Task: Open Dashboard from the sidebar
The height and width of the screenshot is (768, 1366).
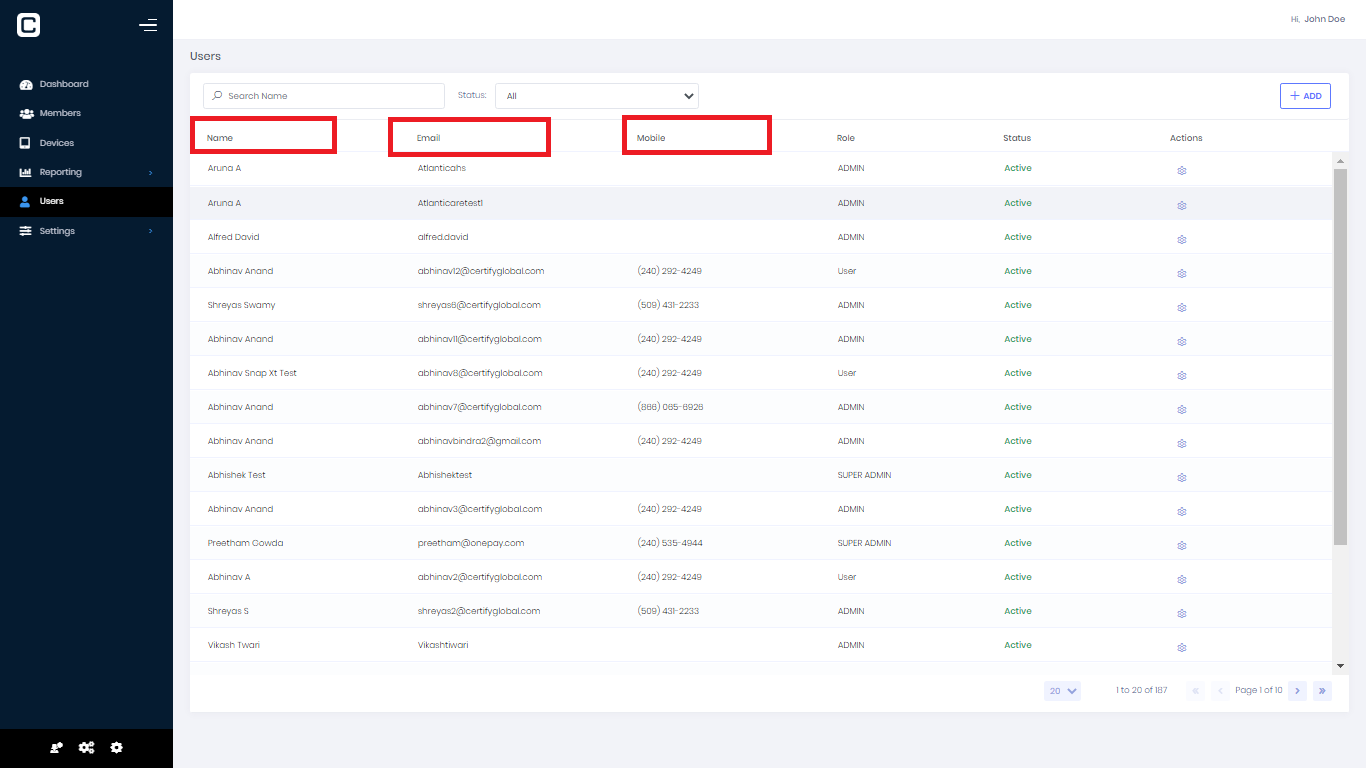Action: coord(64,84)
